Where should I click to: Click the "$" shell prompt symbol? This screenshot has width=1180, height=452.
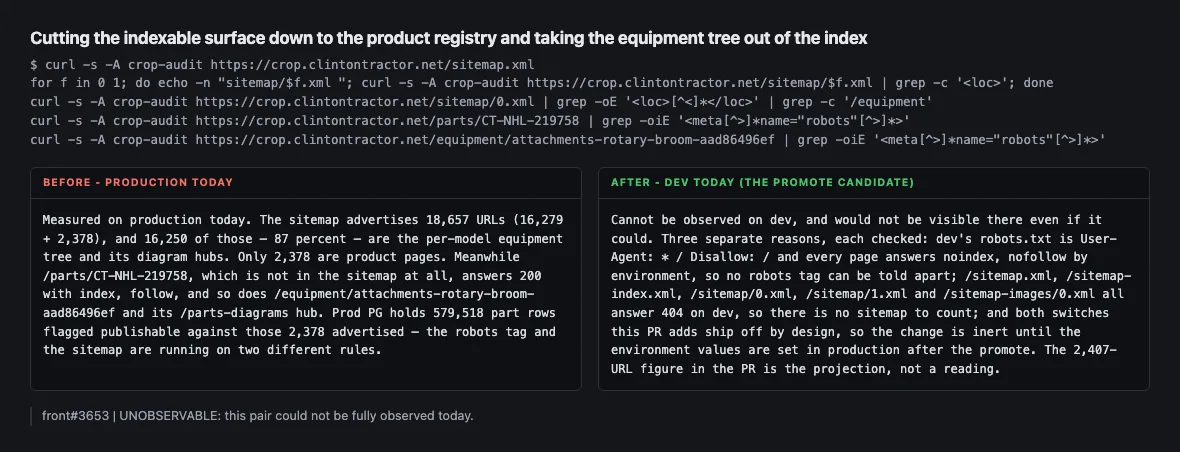pos(33,65)
